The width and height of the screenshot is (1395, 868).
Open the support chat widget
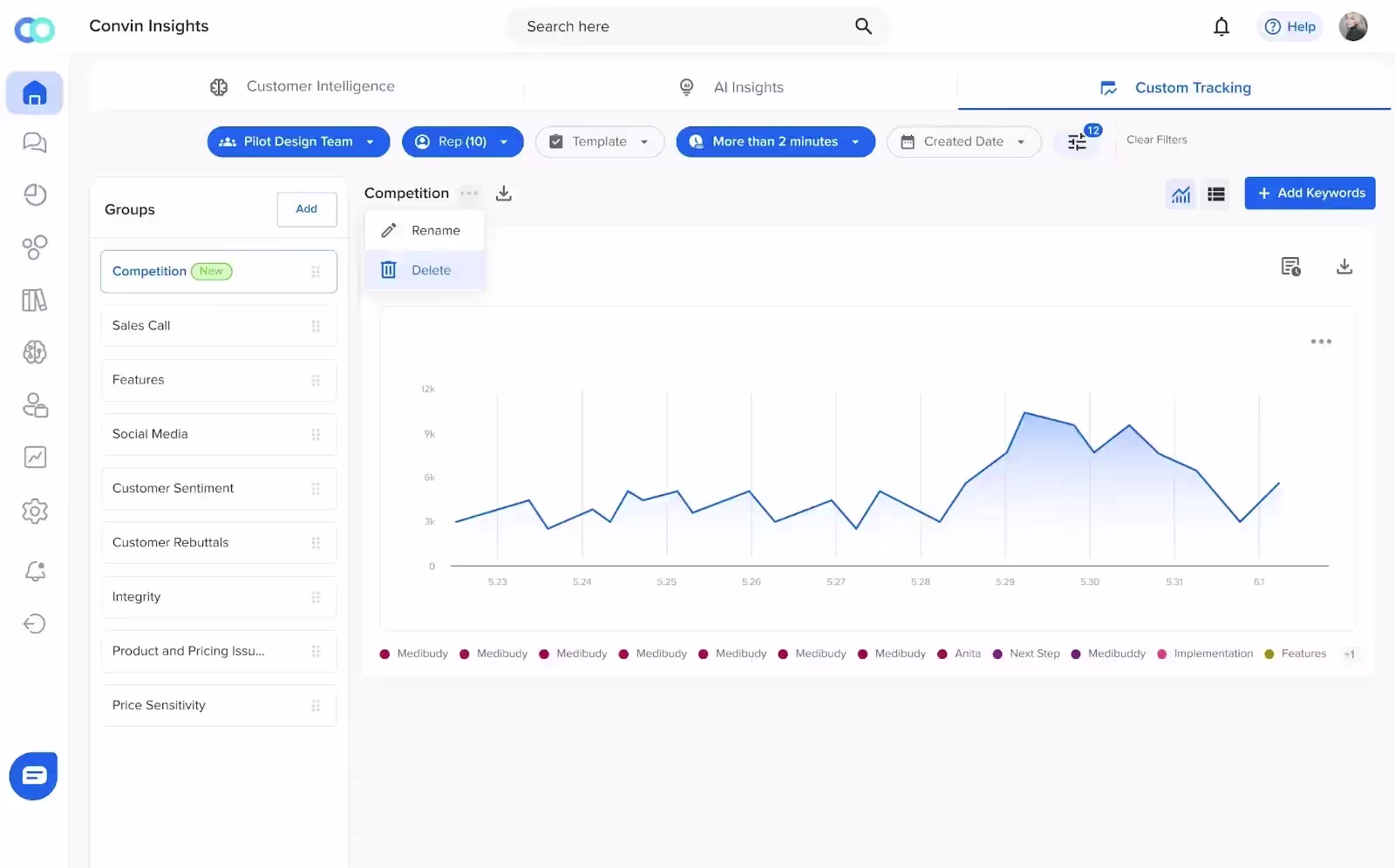click(x=33, y=776)
